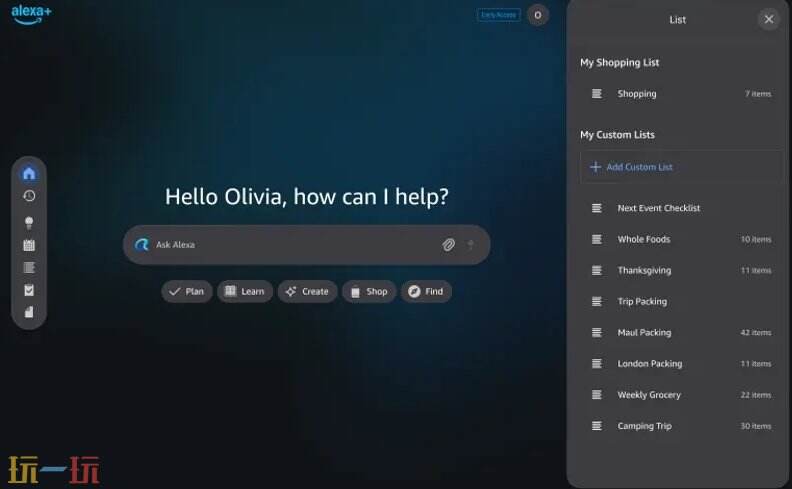
Task: Click the list icon beside Weekly Grocery
Action: coord(597,395)
